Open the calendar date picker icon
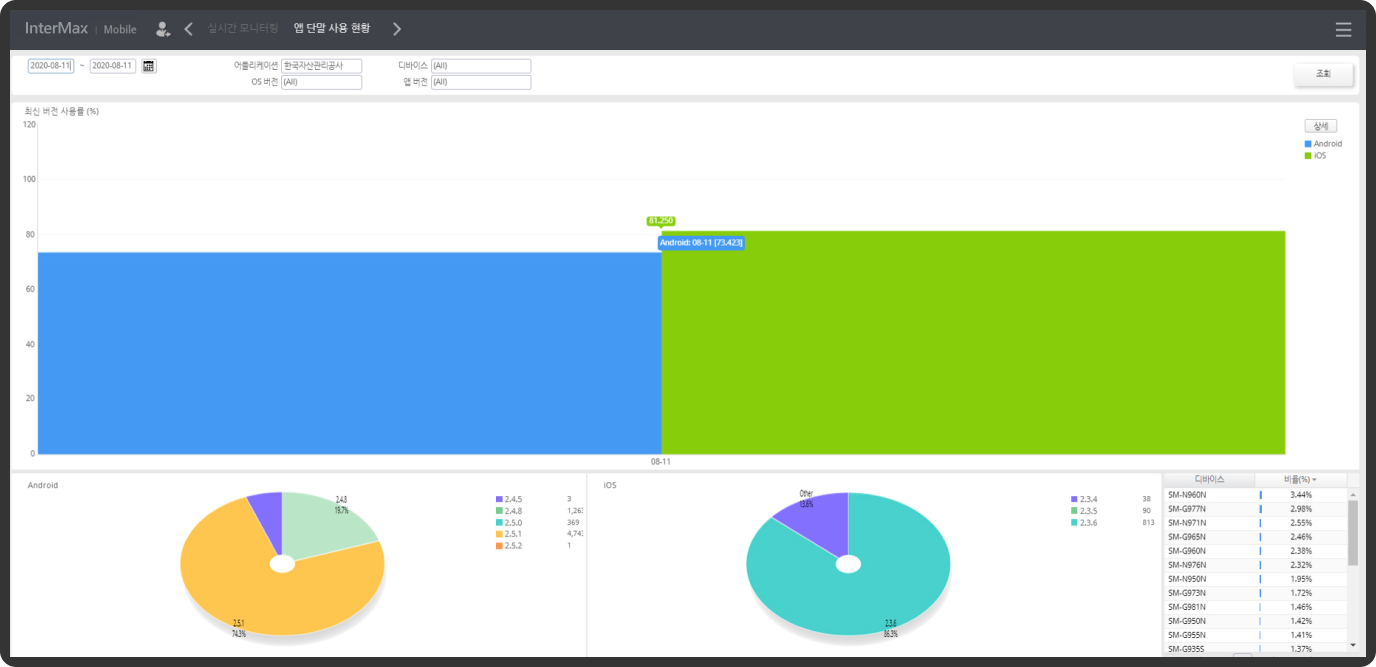 pyautogui.click(x=149, y=66)
